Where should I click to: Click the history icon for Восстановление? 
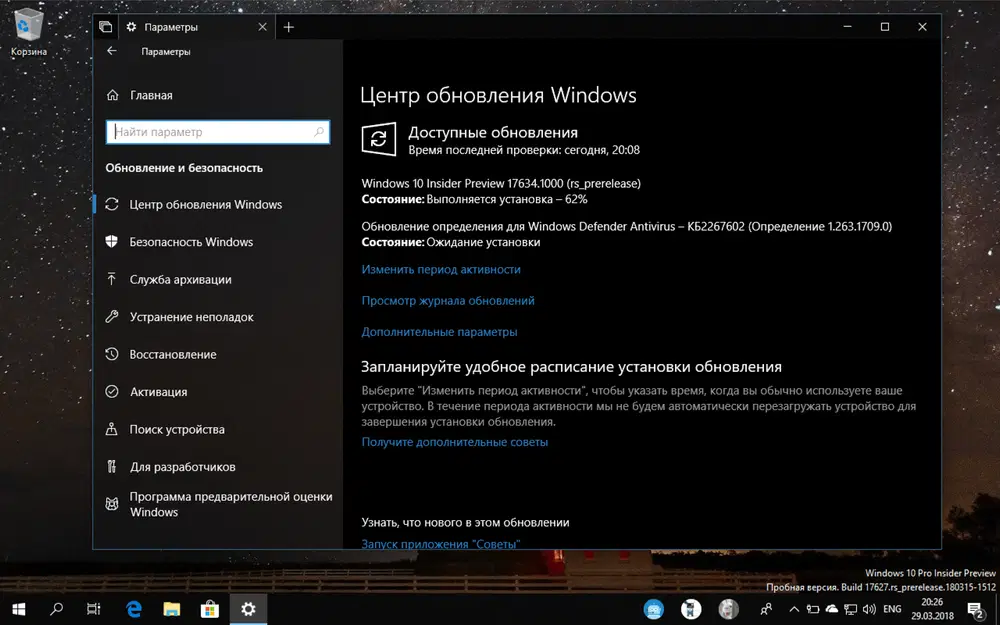(x=112, y=354)
